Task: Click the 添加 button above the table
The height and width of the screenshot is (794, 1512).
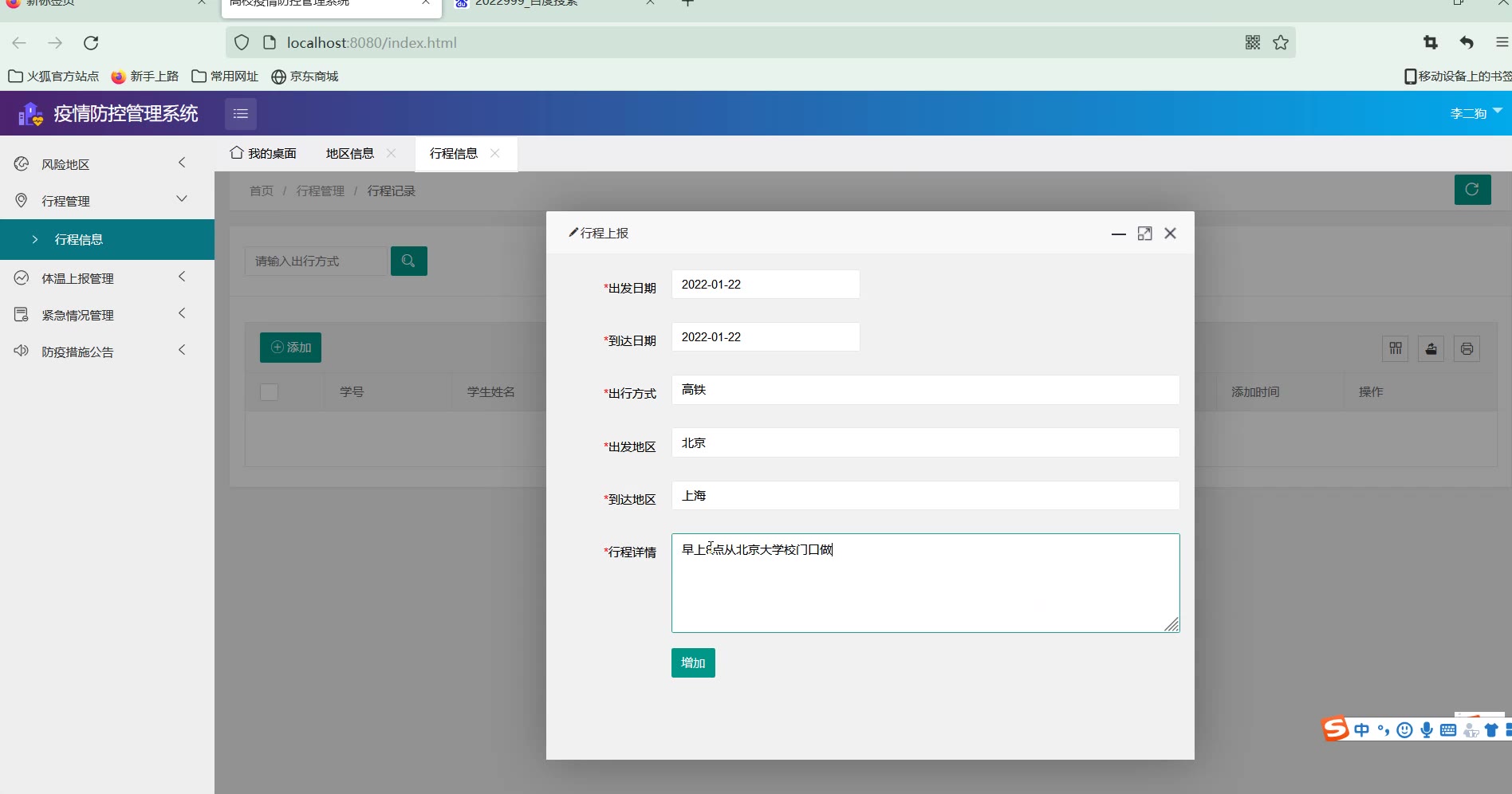Action: pyautogui.click(x=290, y=348)
